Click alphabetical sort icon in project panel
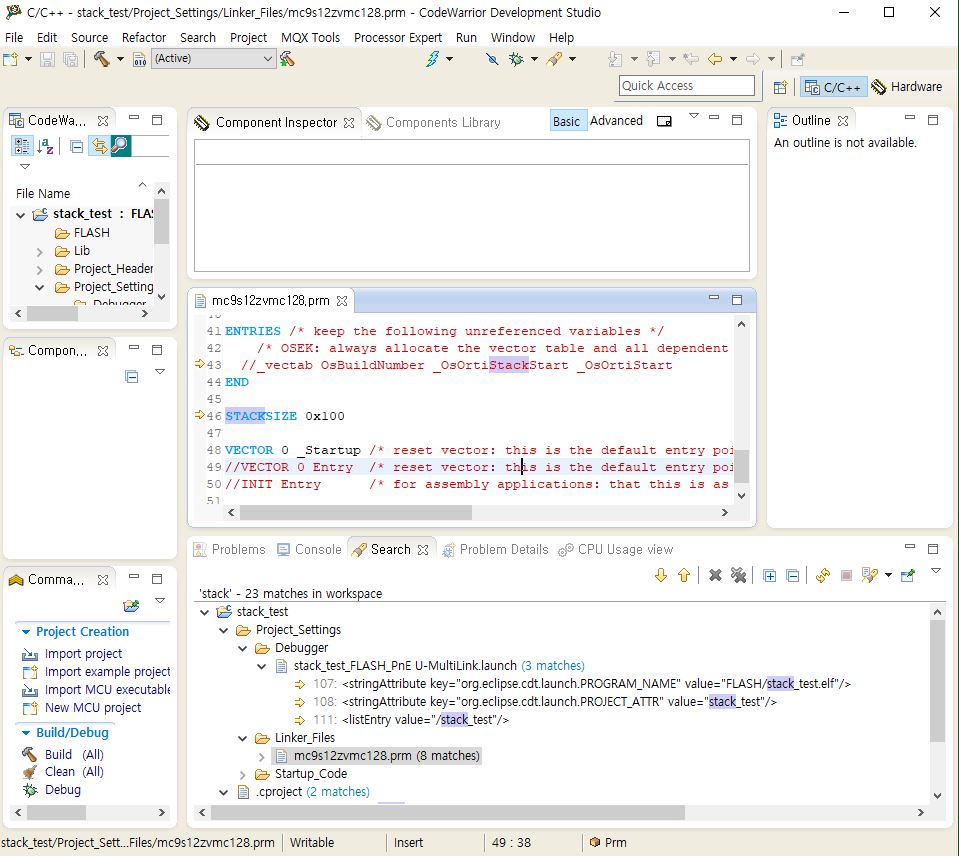Viewport: 959px width, 856px height. pos(46,146)
